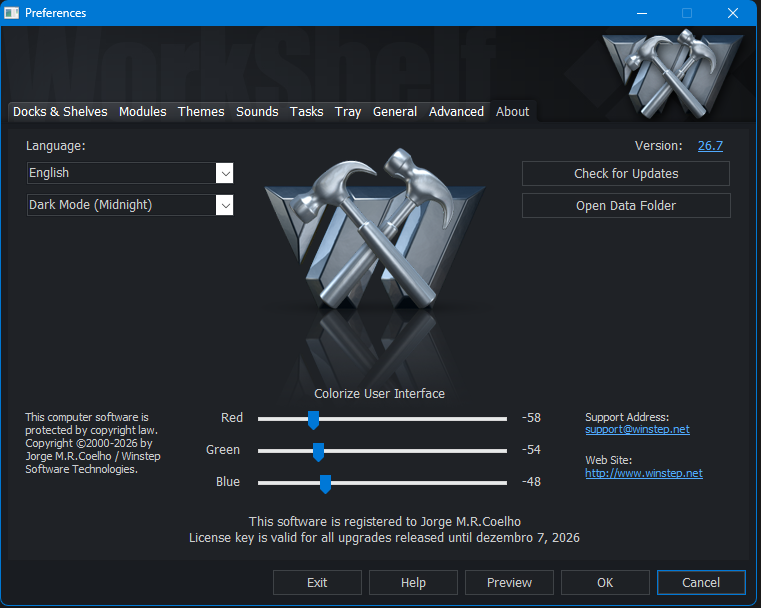
Task: Click Open Data Folder button
Action: coord(626,206)
